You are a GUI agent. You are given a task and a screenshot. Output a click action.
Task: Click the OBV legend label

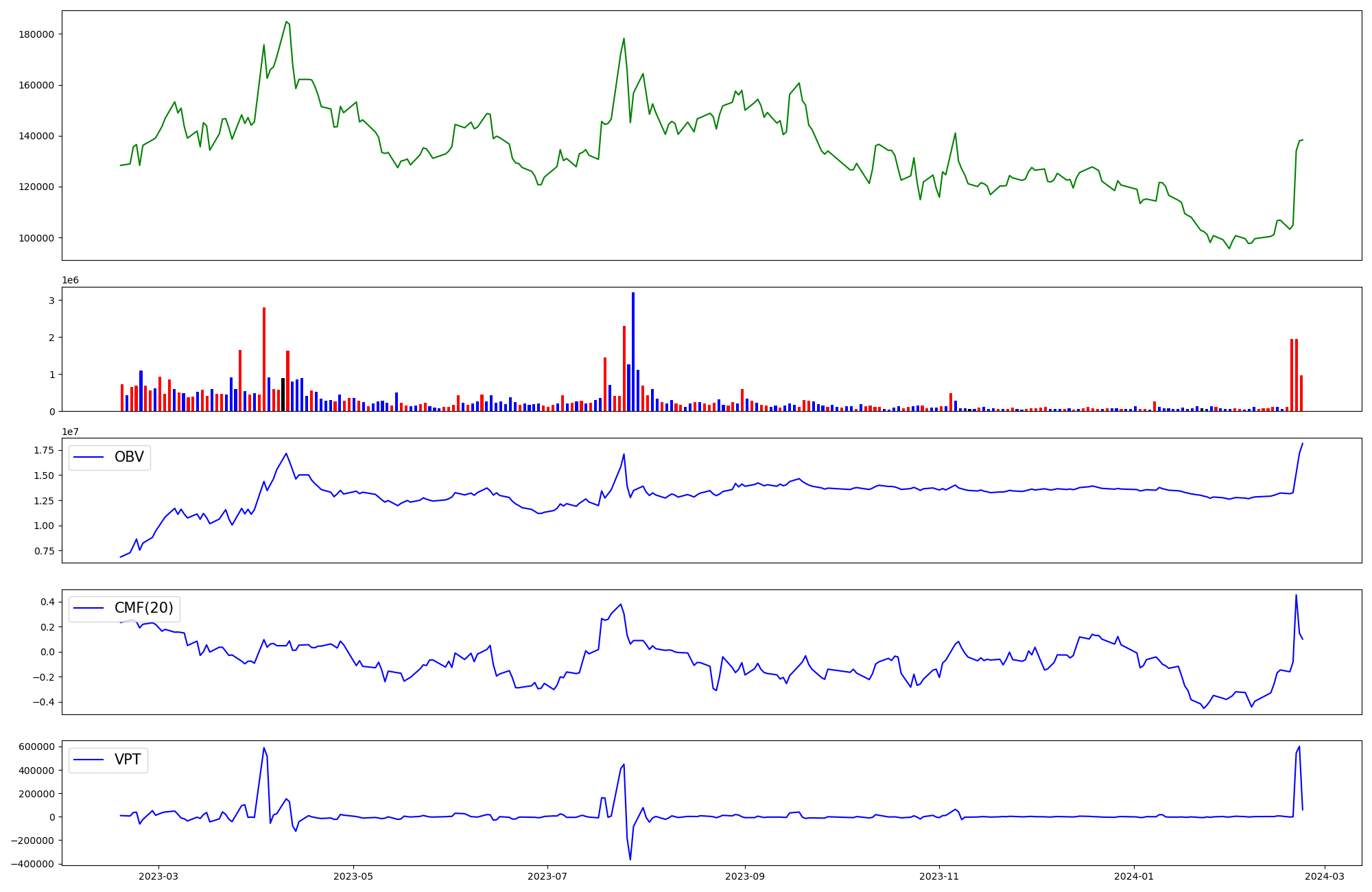129,458
